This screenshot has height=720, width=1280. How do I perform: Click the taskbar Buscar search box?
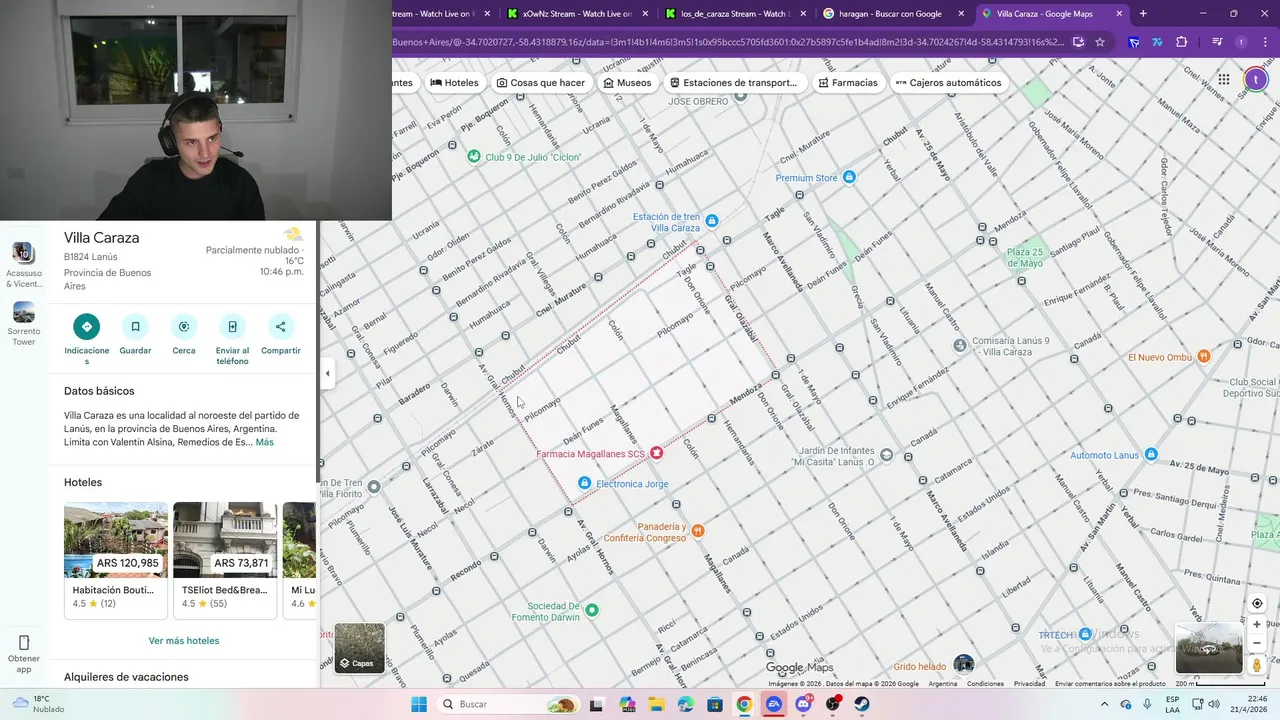coord(506,704)
